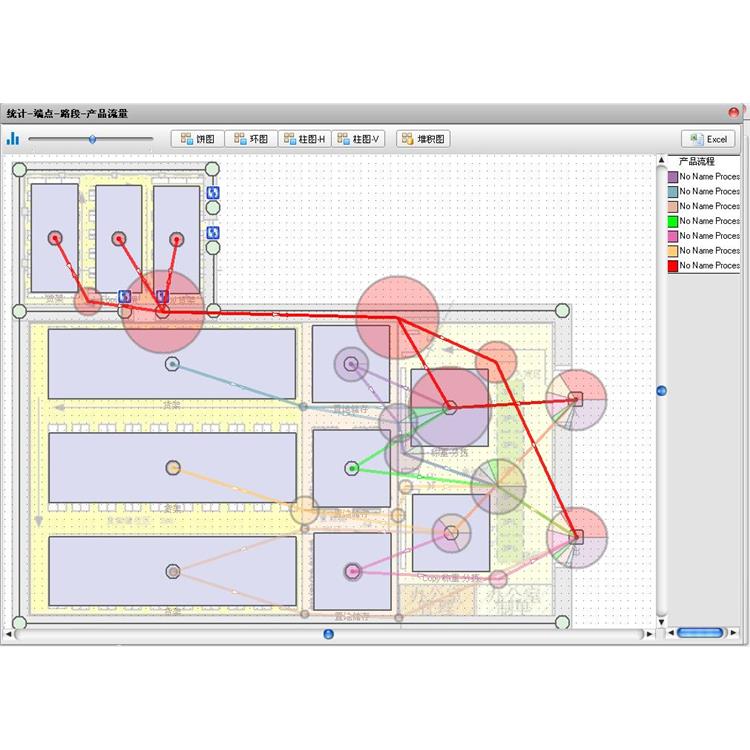Click the canvas horizontal scrollbar left arrow
Image resolution: width=750 pixels, height=750 pixels.
pos(8,634)
